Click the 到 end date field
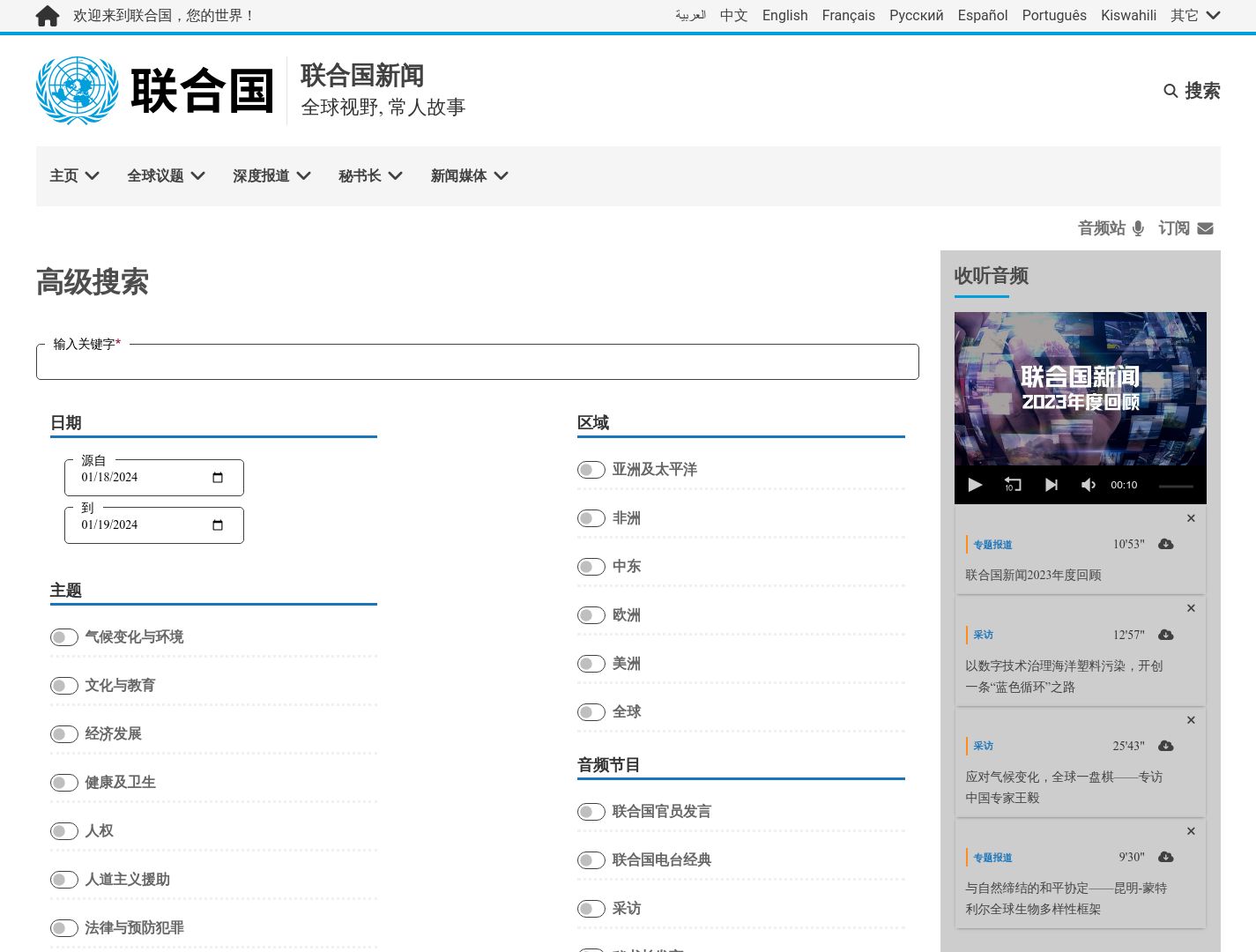This screenshot has height=952, width=1256. (x=154, y=525)
